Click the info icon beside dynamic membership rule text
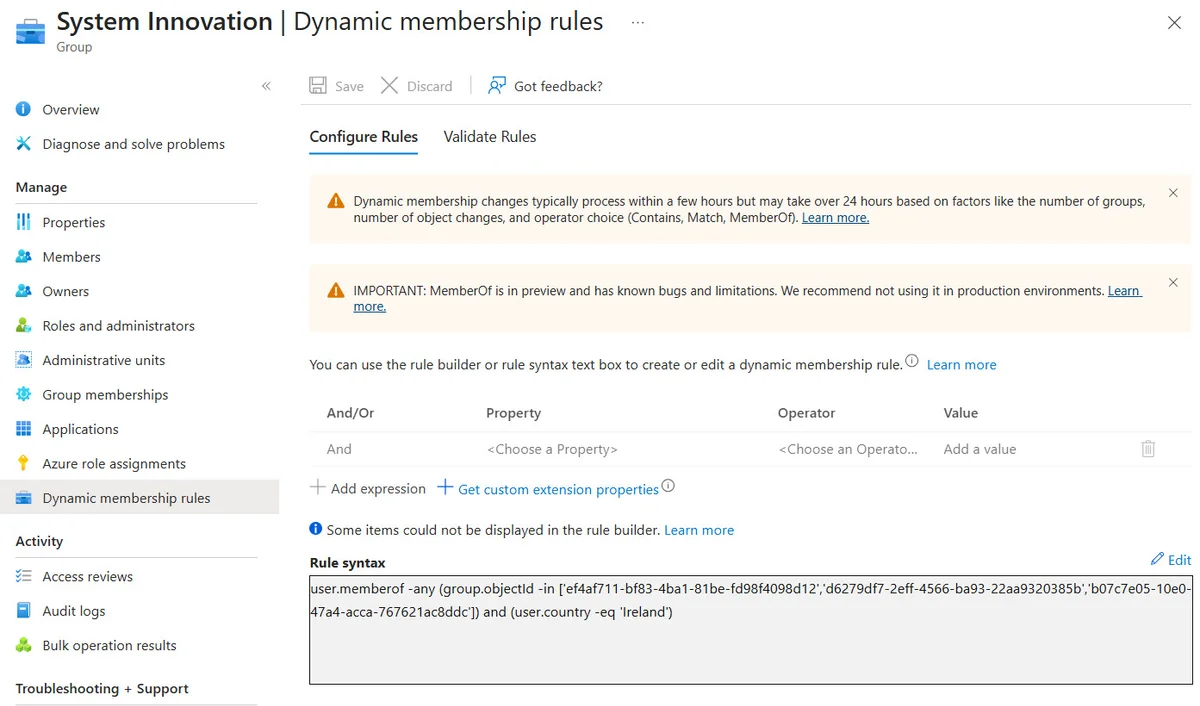 [912, 361]
